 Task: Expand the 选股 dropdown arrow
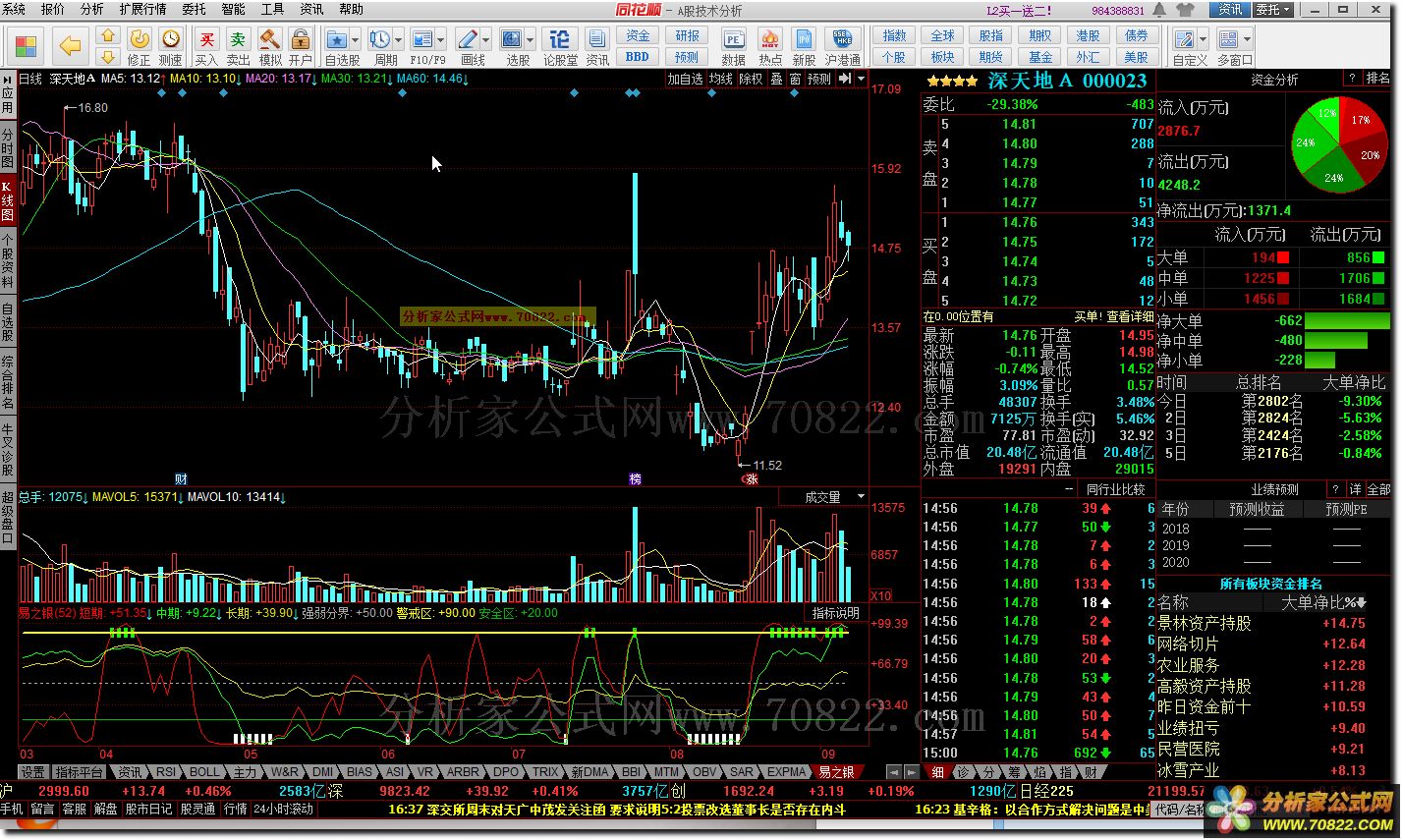[x=531, y=40]
